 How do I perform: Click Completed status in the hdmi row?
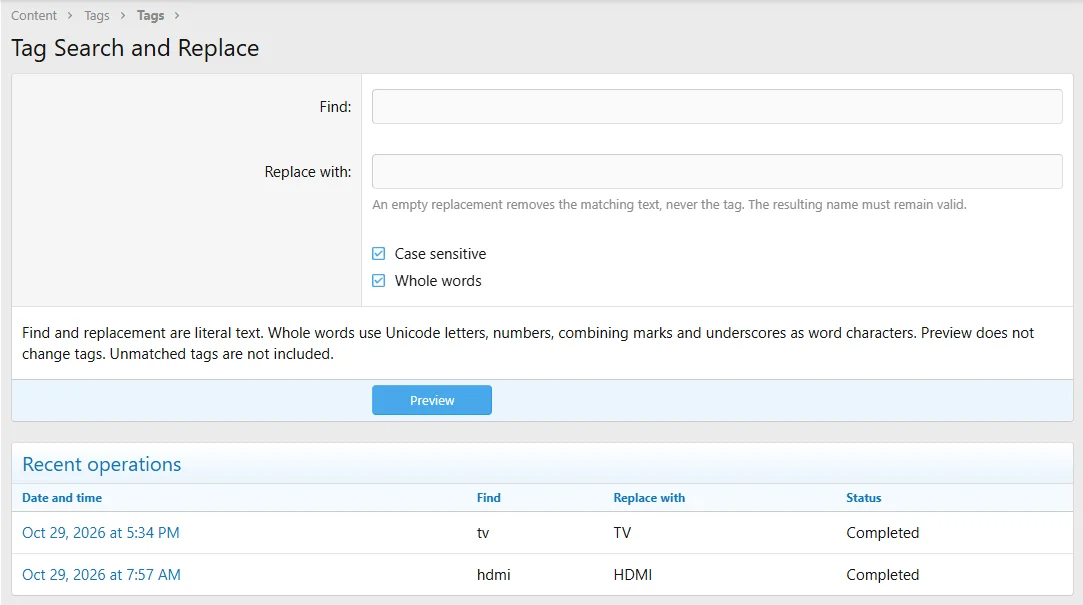point(883,575)
